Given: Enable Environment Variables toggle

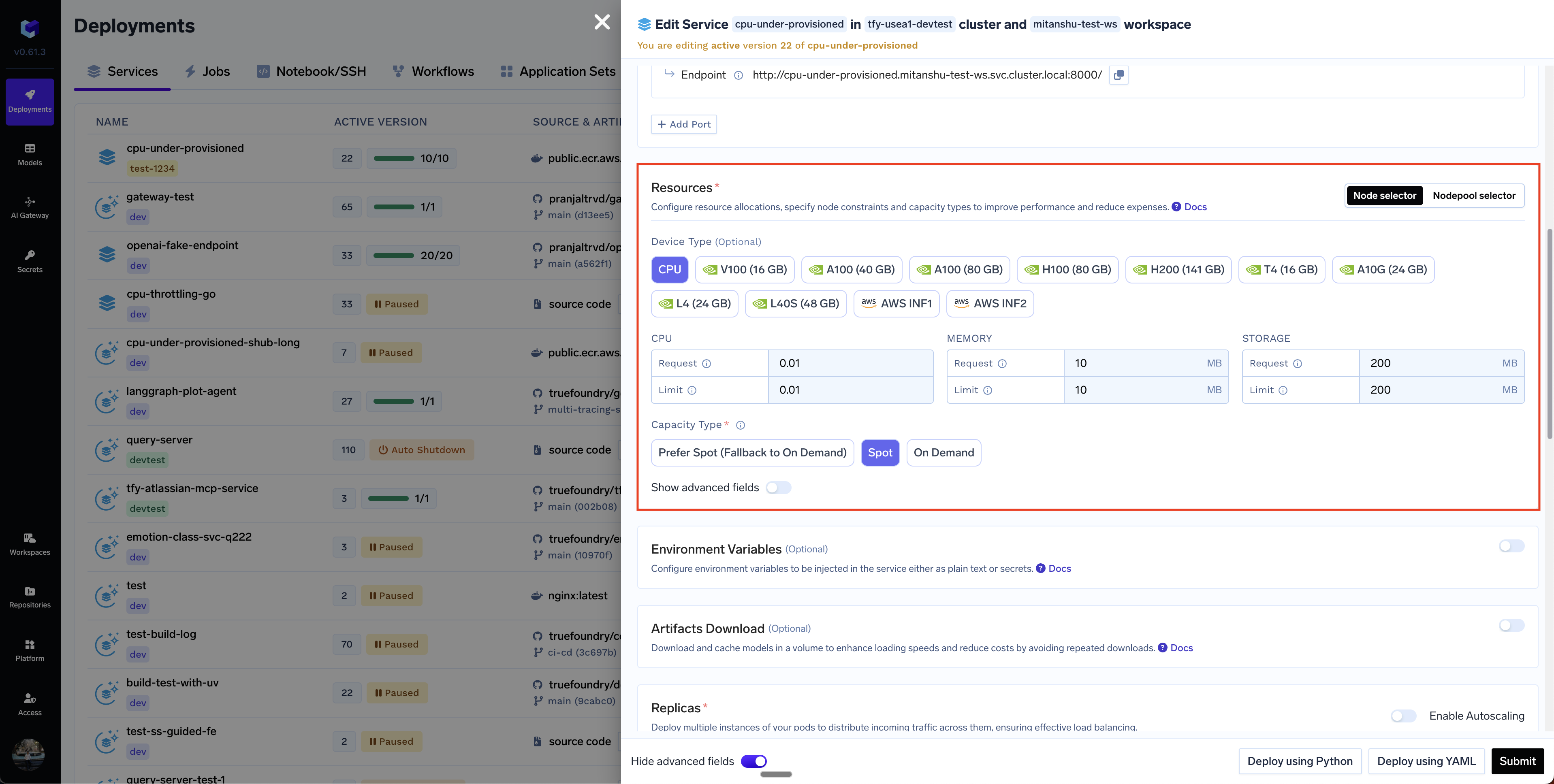Looking at the screenshot, I should pos(1511,546).
